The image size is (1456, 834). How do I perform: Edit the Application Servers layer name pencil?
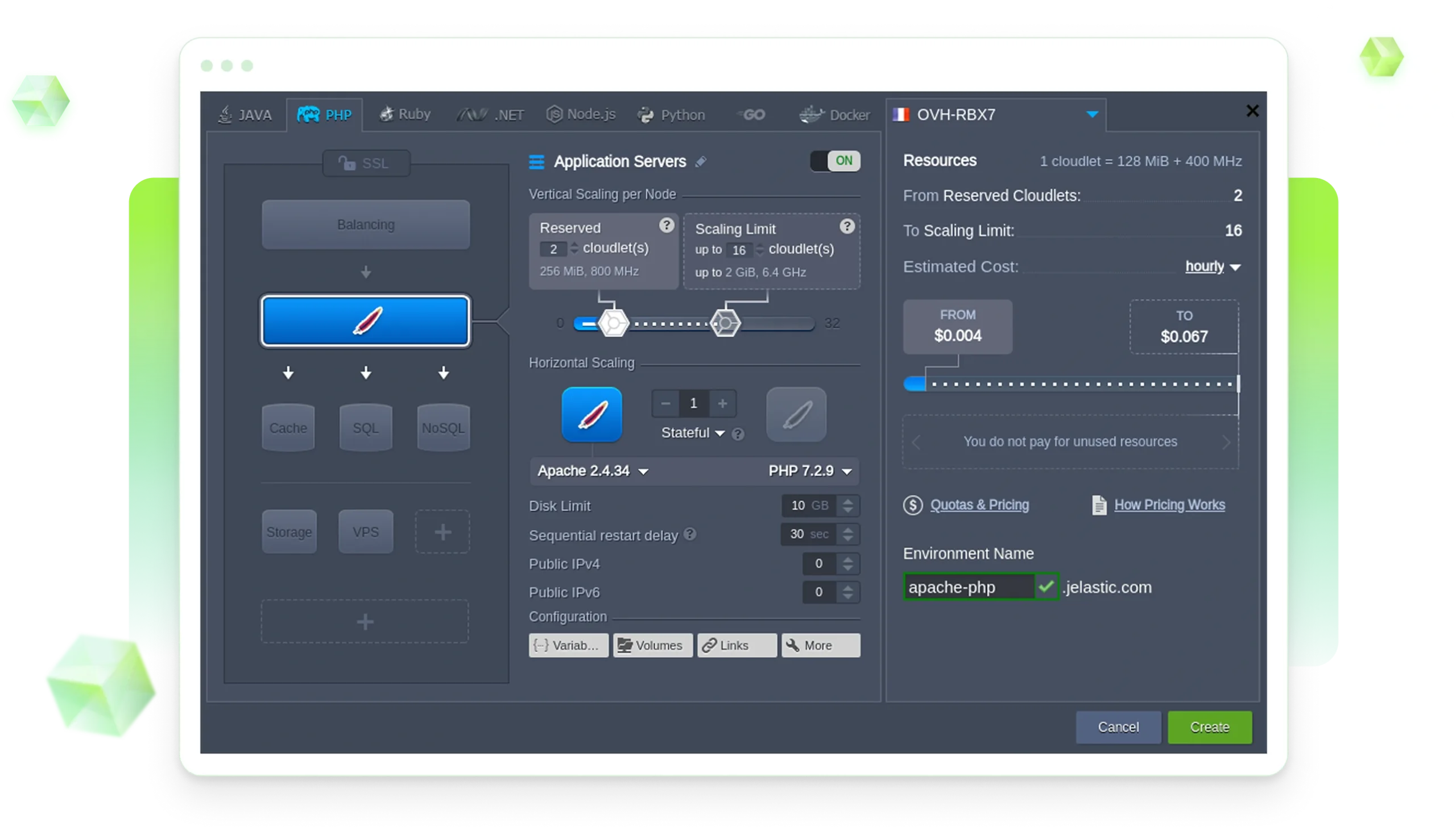pyautogui.click(x=701, y=162)
